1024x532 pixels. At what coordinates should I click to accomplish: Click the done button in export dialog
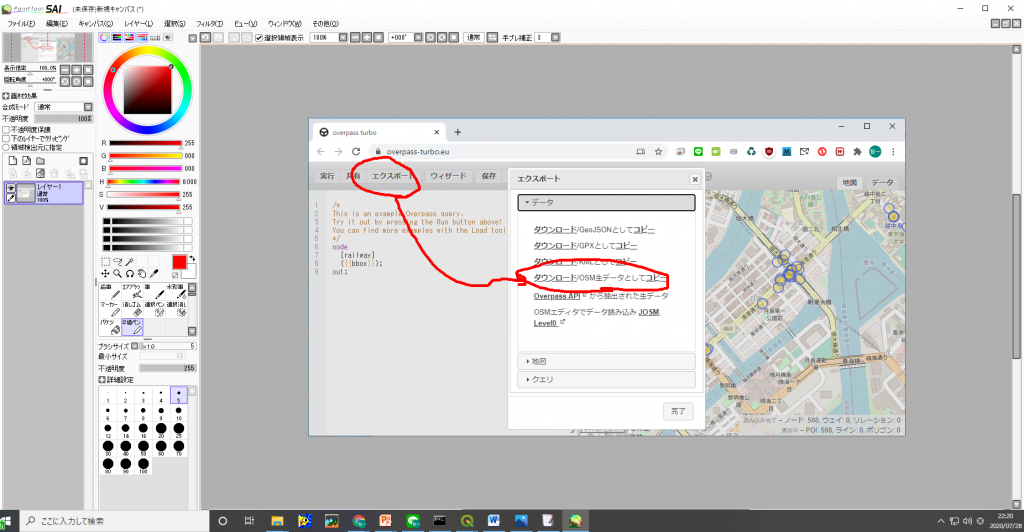pos(678,411)
